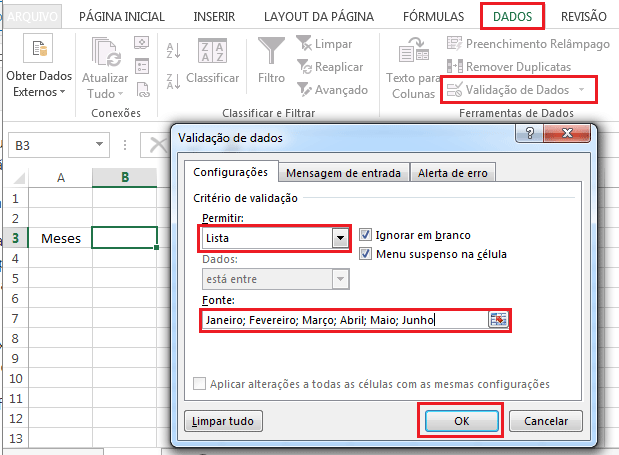Screen dimensions: 619x455
Task: Toggle Menu suspenso na célula checkbox
Action: click(x=366, y=254)
